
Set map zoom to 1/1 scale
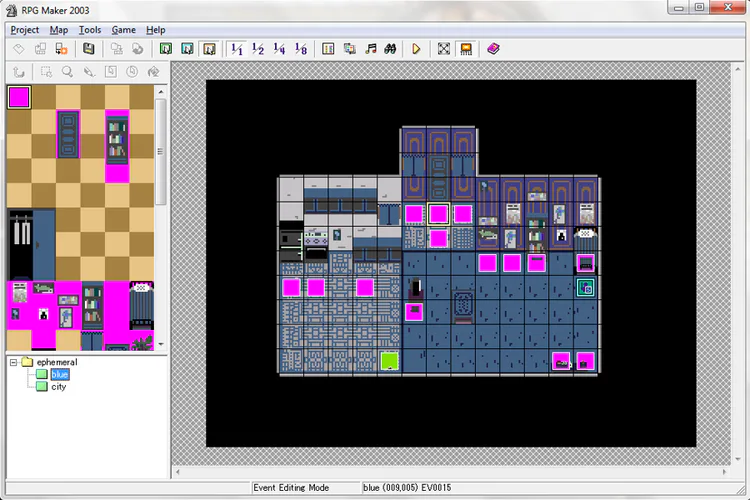tap(237, 49)
